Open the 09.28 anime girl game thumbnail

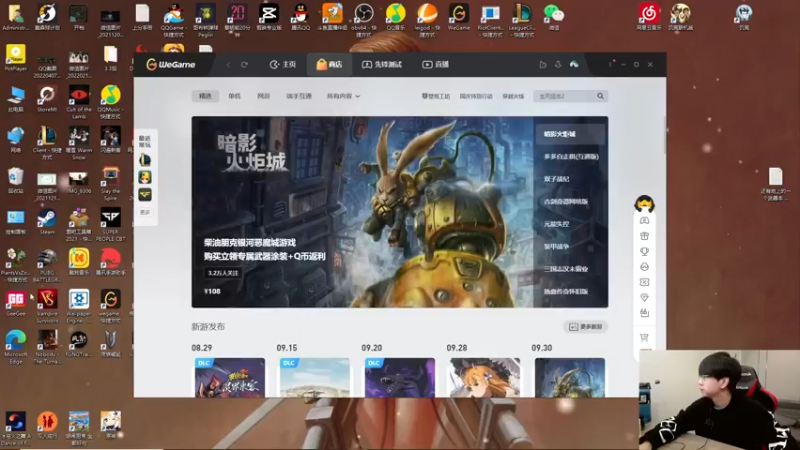(x=485, y=378)
